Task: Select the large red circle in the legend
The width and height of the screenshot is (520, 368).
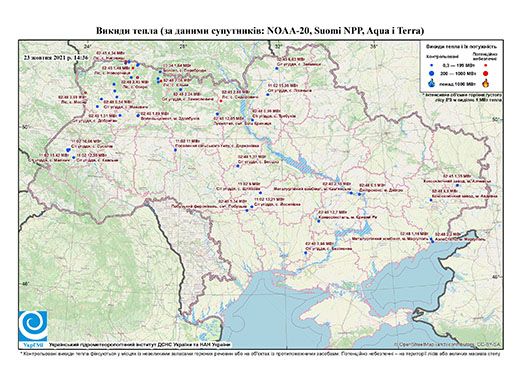Action: pyautogui.click(x=485, y=73)
